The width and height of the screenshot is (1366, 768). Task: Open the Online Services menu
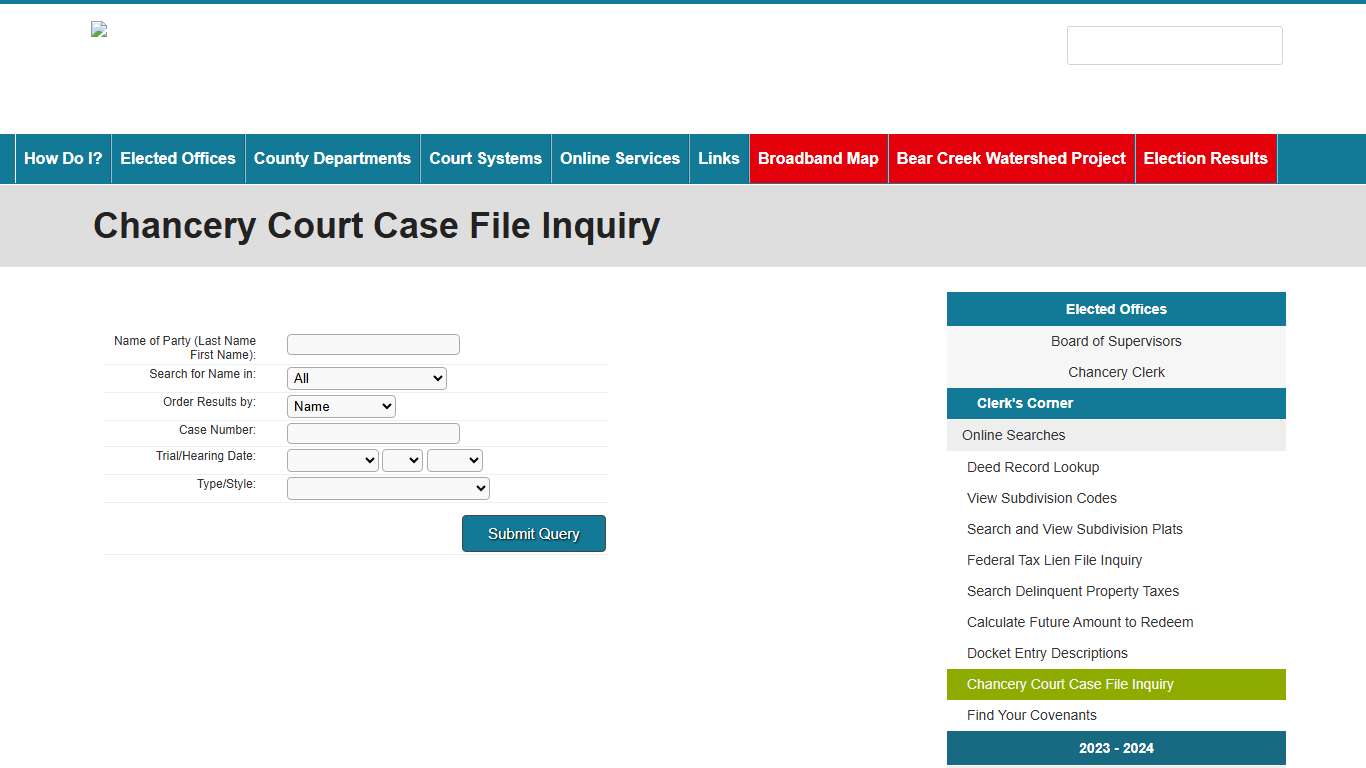coord(619,158)
